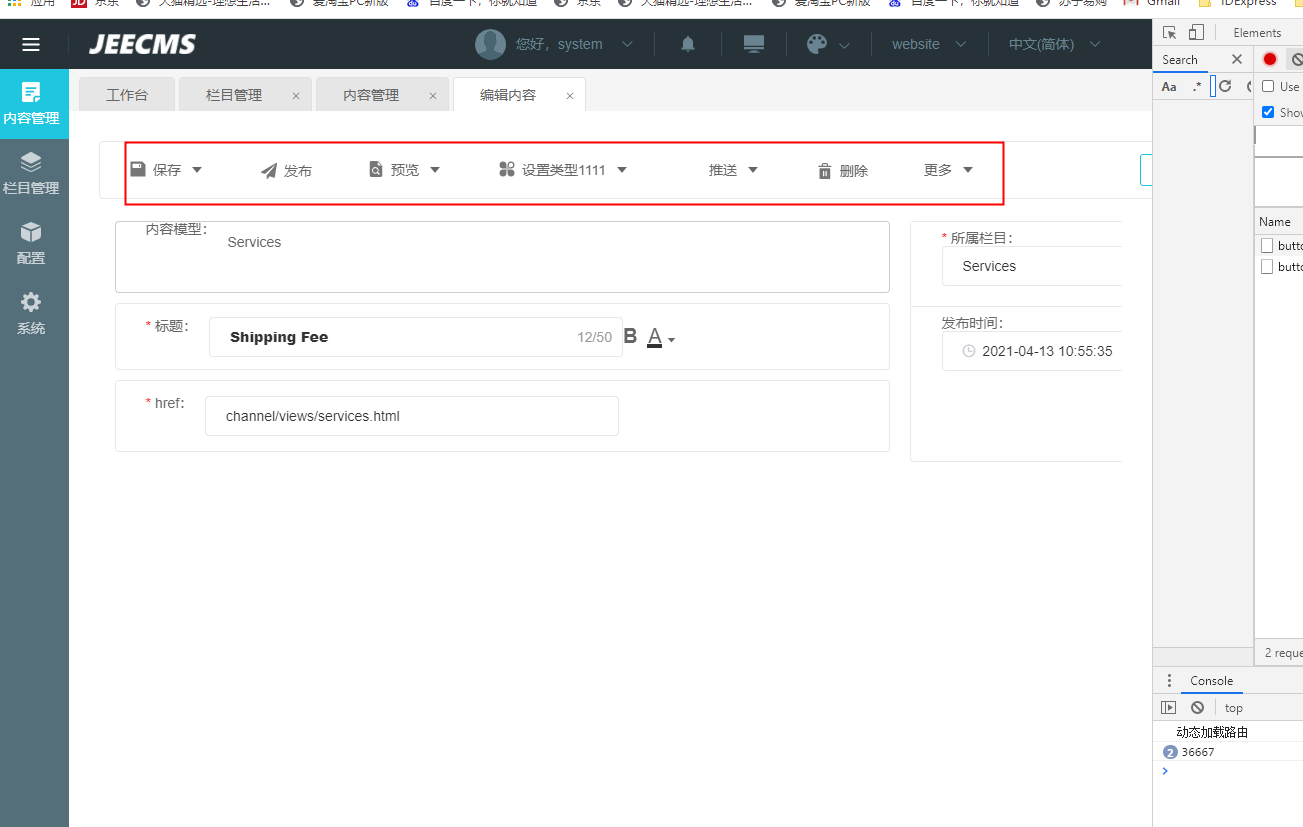Image resolution: width=1303 pixels, height=827 pixels.
Task: Click the href input field
Action: (x=412, y=416)
